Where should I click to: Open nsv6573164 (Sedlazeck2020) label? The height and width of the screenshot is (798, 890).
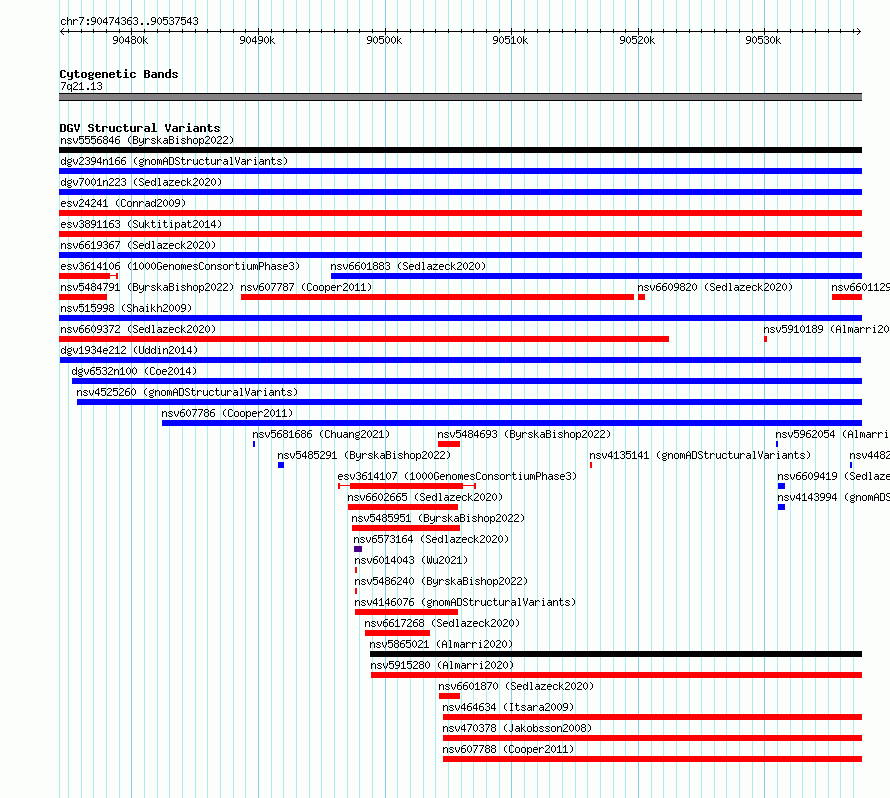431,539
